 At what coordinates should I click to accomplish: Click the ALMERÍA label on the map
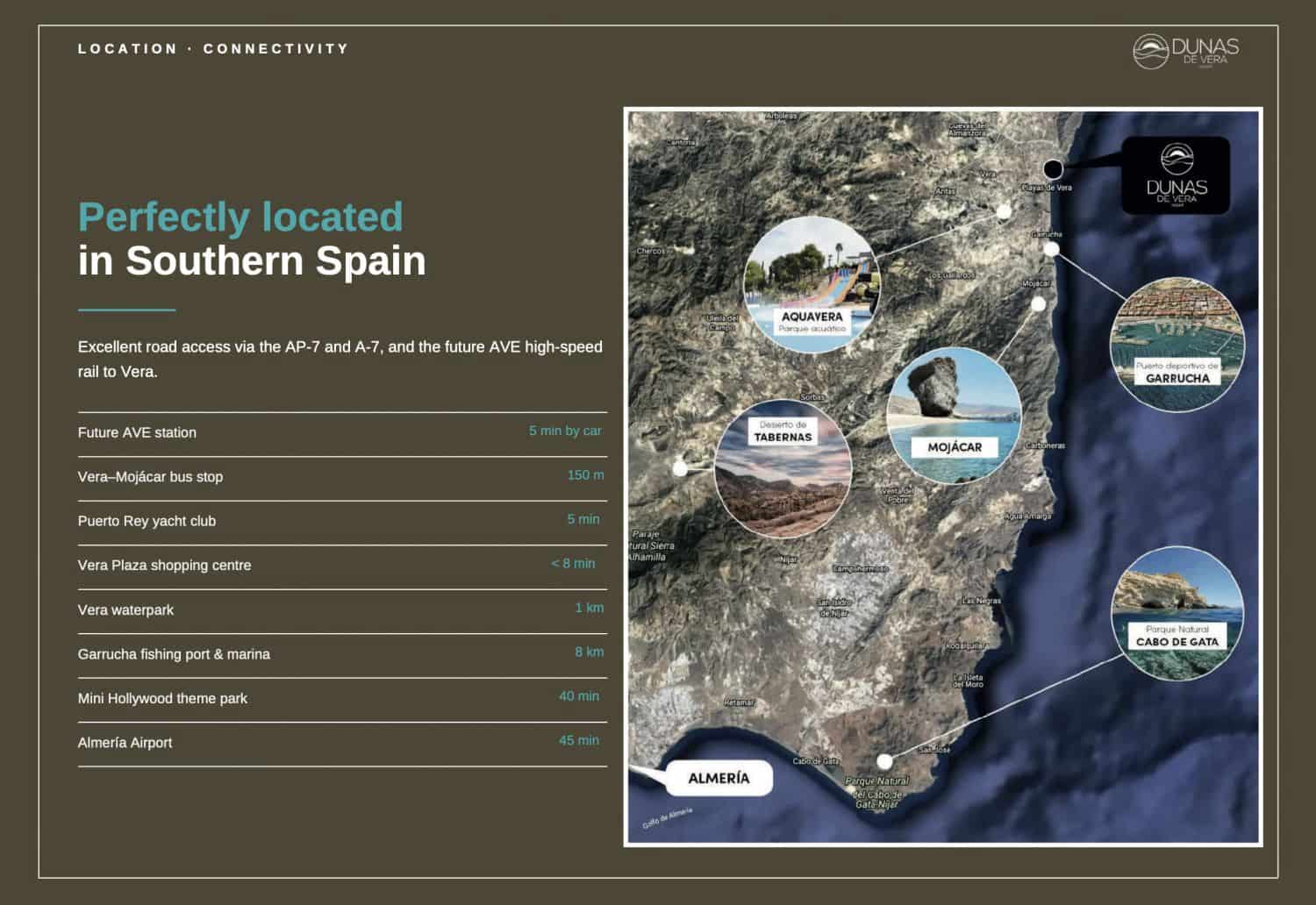click(x=719, y=778)
